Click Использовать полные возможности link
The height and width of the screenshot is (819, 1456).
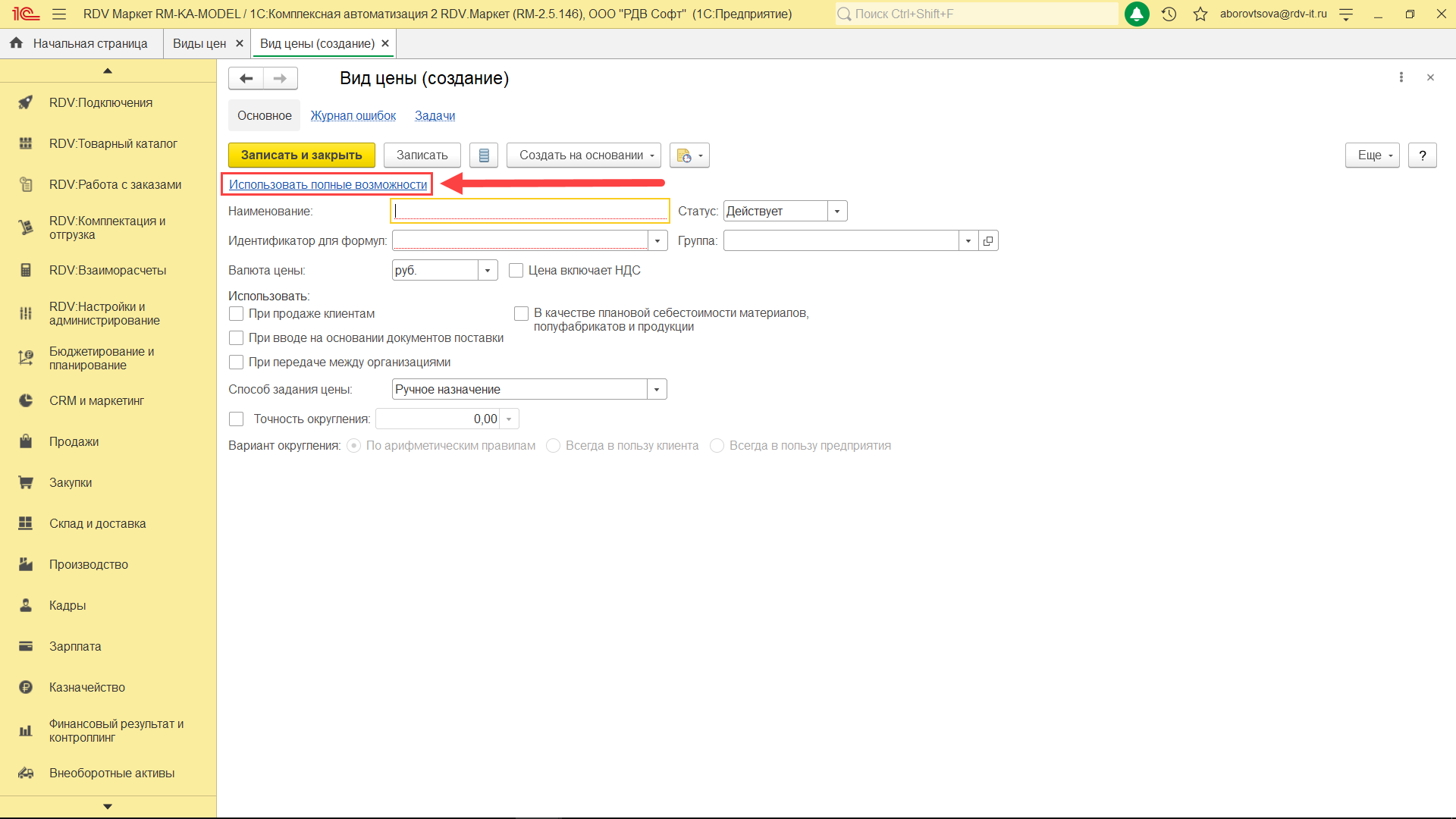pos(328,184)
